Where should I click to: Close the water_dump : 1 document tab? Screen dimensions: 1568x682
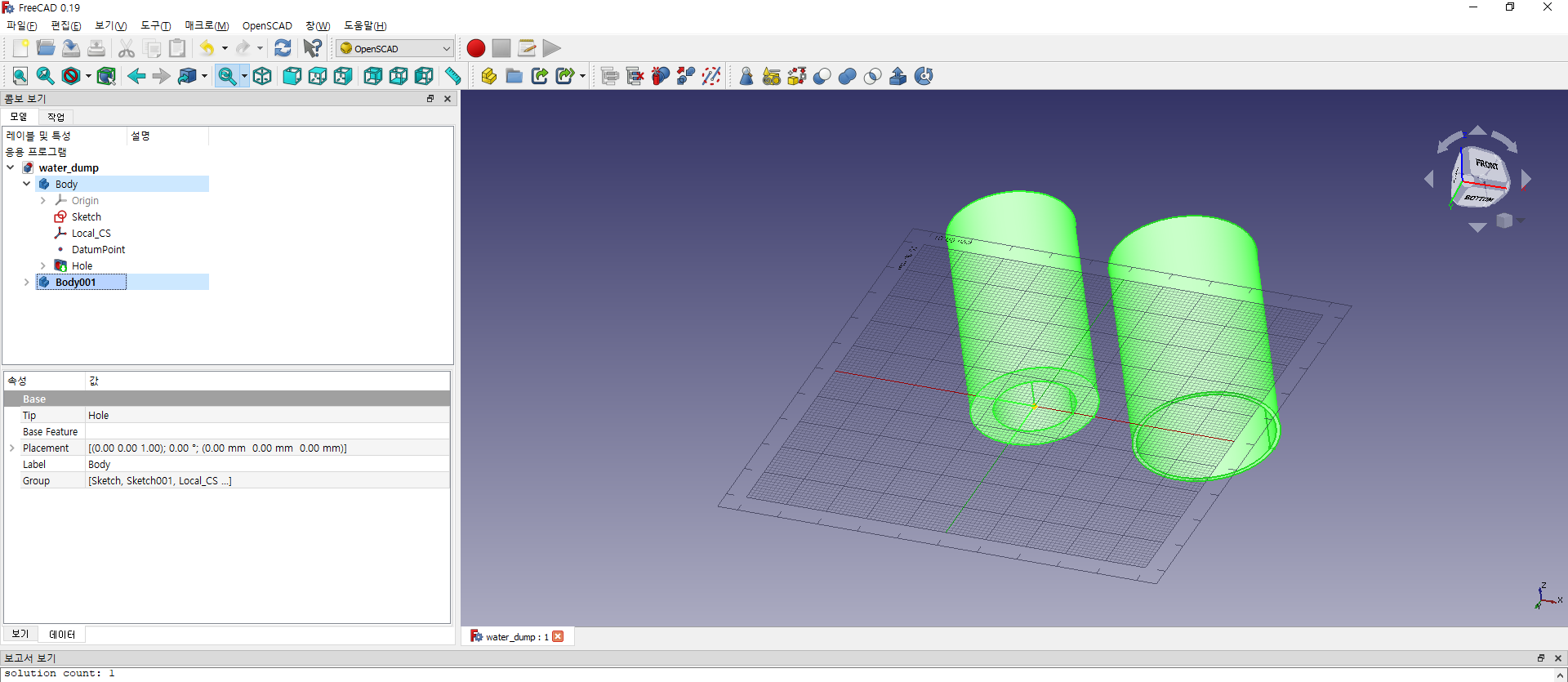pyautogui.click(x=558, y=636)
